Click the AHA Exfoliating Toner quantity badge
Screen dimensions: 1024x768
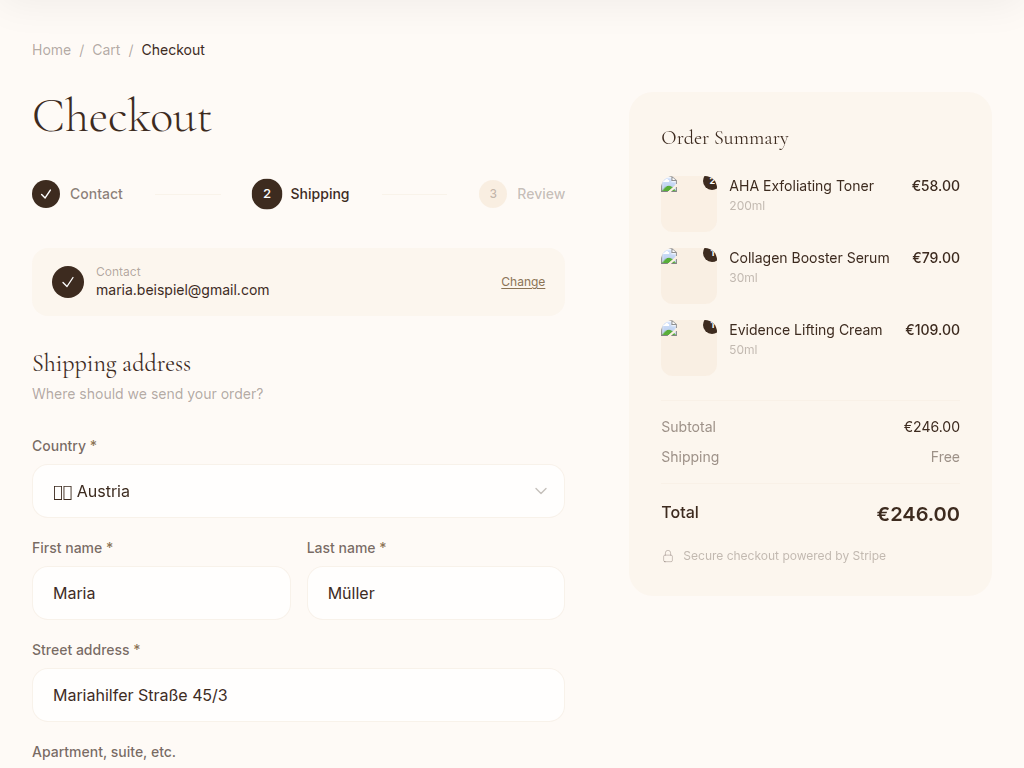tap(710, 183)
